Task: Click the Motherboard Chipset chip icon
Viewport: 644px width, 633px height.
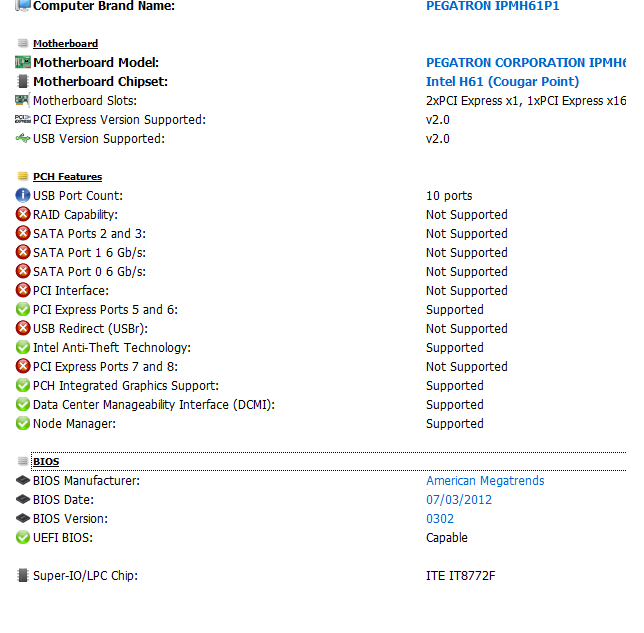Action: 23,81
